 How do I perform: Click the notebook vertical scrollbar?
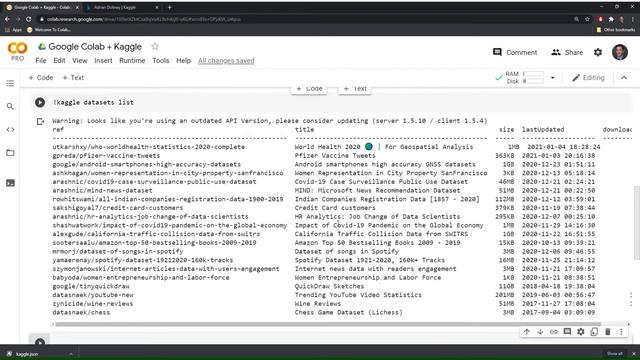pyautogui.click(x=636, y=222)
